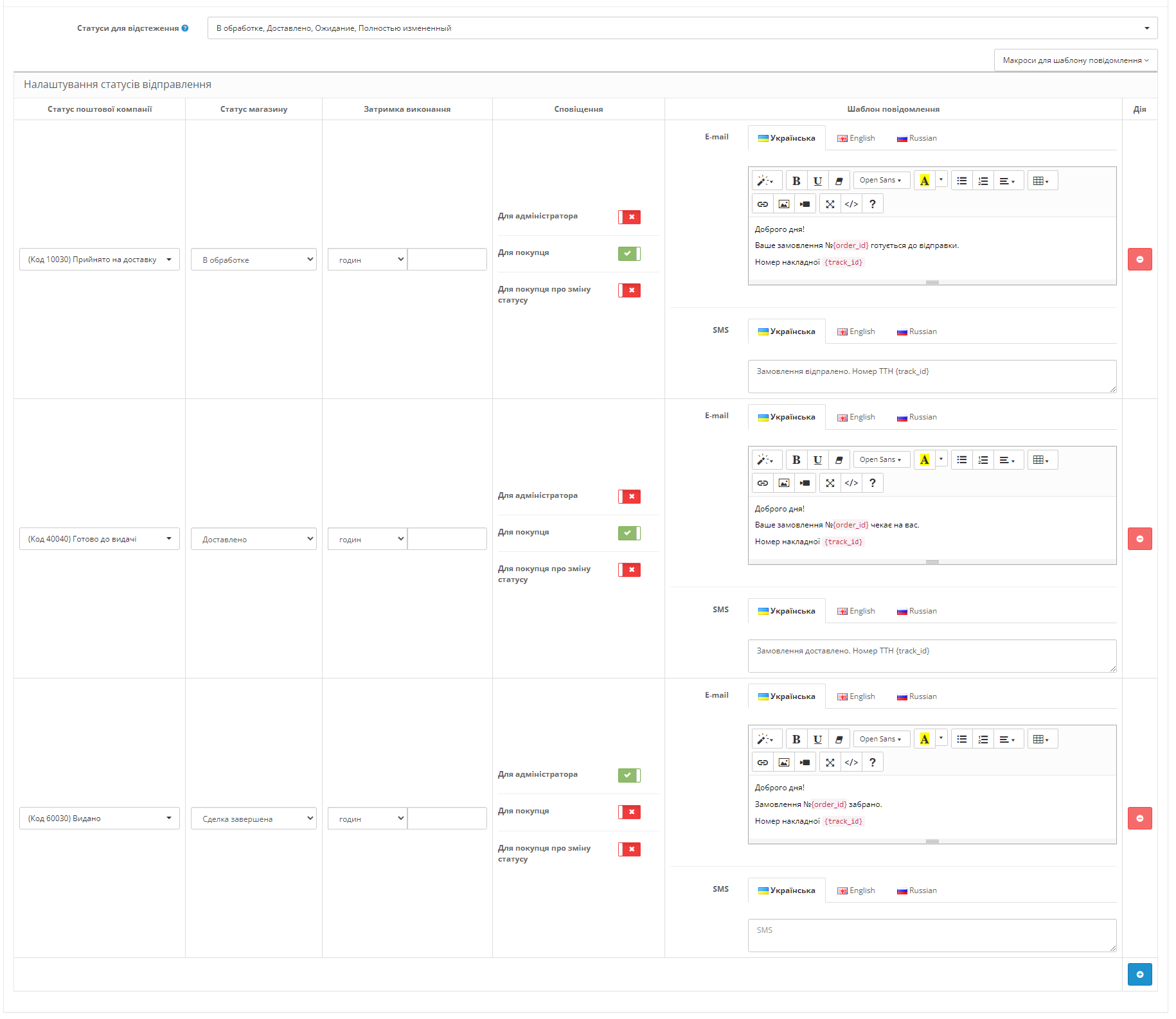Open the shop status dropdown showing Доставлено
Screen dimensions: 1176x1019
click(x=254, y=539)
